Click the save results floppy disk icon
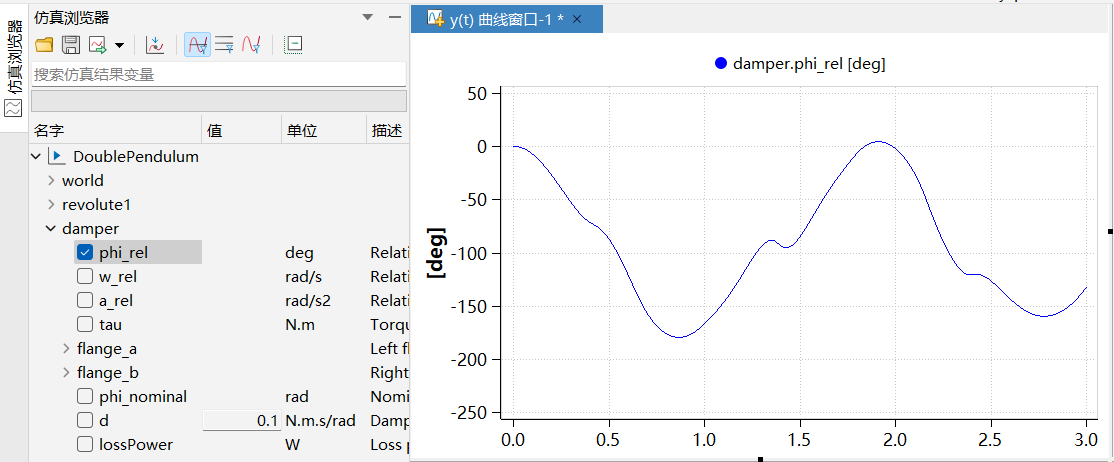This screenshot has height=462, width=1114. click(x=71, y=45)
